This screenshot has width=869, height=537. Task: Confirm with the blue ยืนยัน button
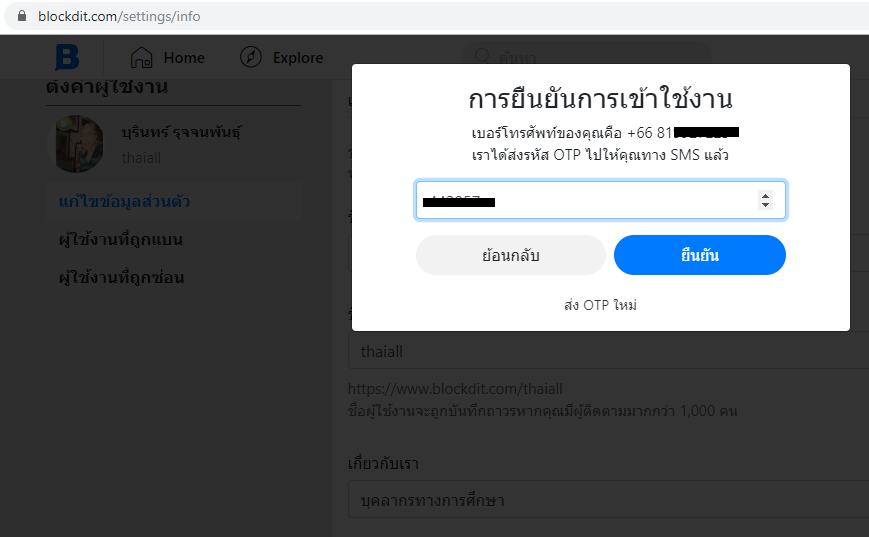pos(699,255)
